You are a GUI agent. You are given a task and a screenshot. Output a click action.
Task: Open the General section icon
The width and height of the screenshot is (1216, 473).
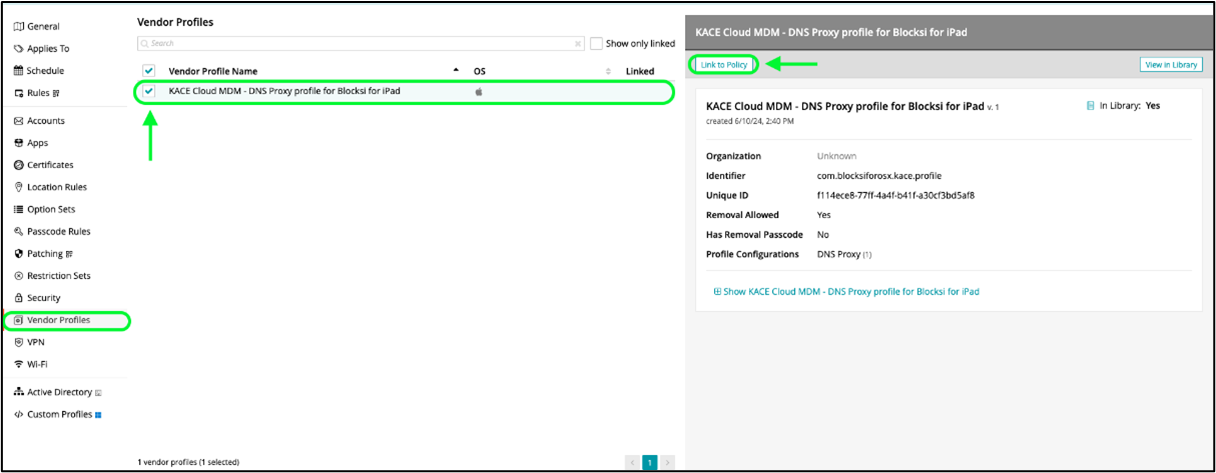pyautogui.click(x=19, y=26)
